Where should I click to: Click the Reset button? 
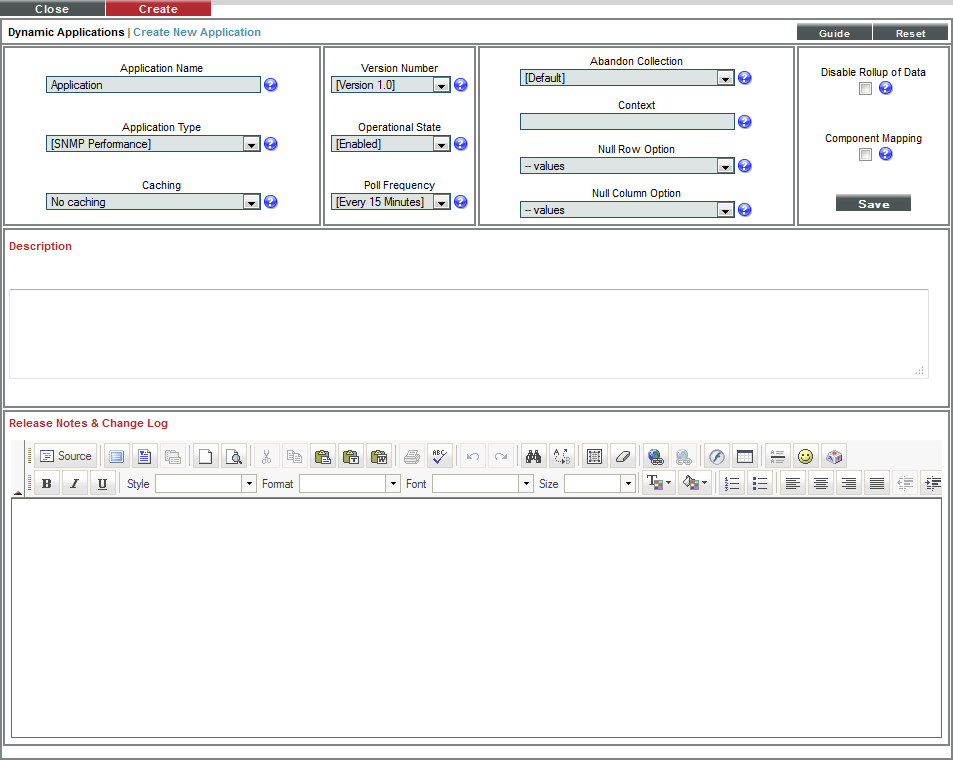click(910, 33)
